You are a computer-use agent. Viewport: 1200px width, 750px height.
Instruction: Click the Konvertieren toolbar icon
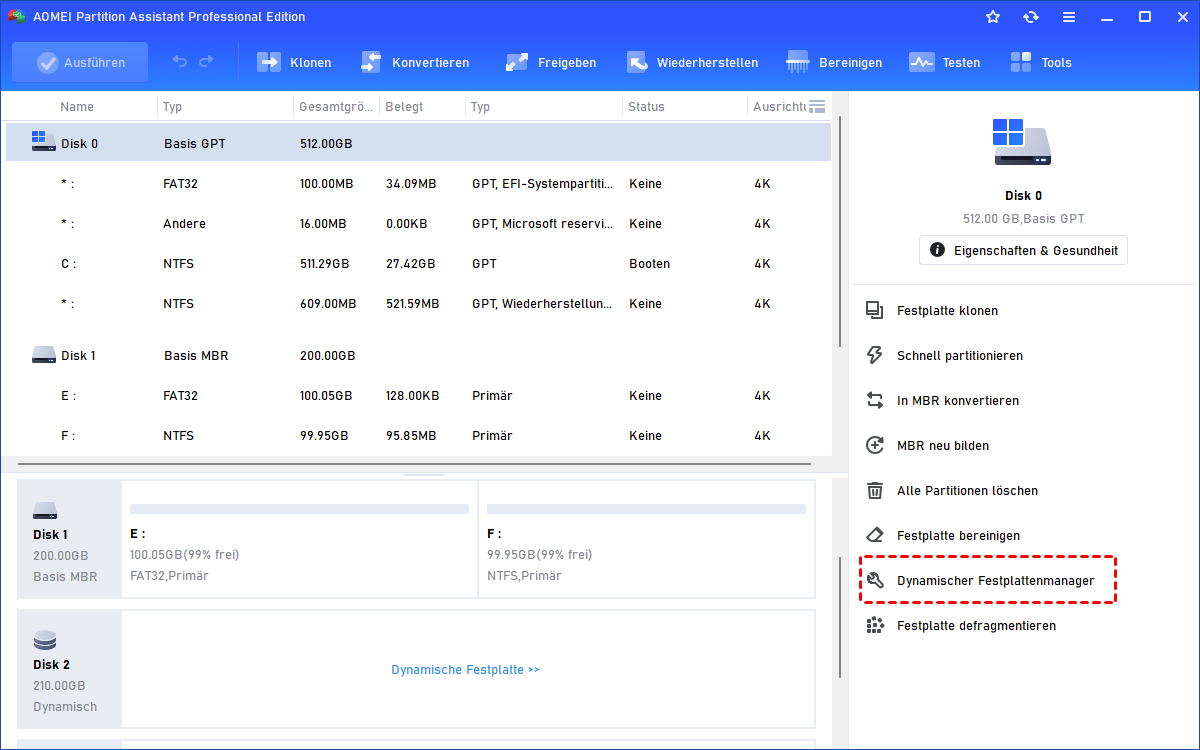click(x=371, y=62)
